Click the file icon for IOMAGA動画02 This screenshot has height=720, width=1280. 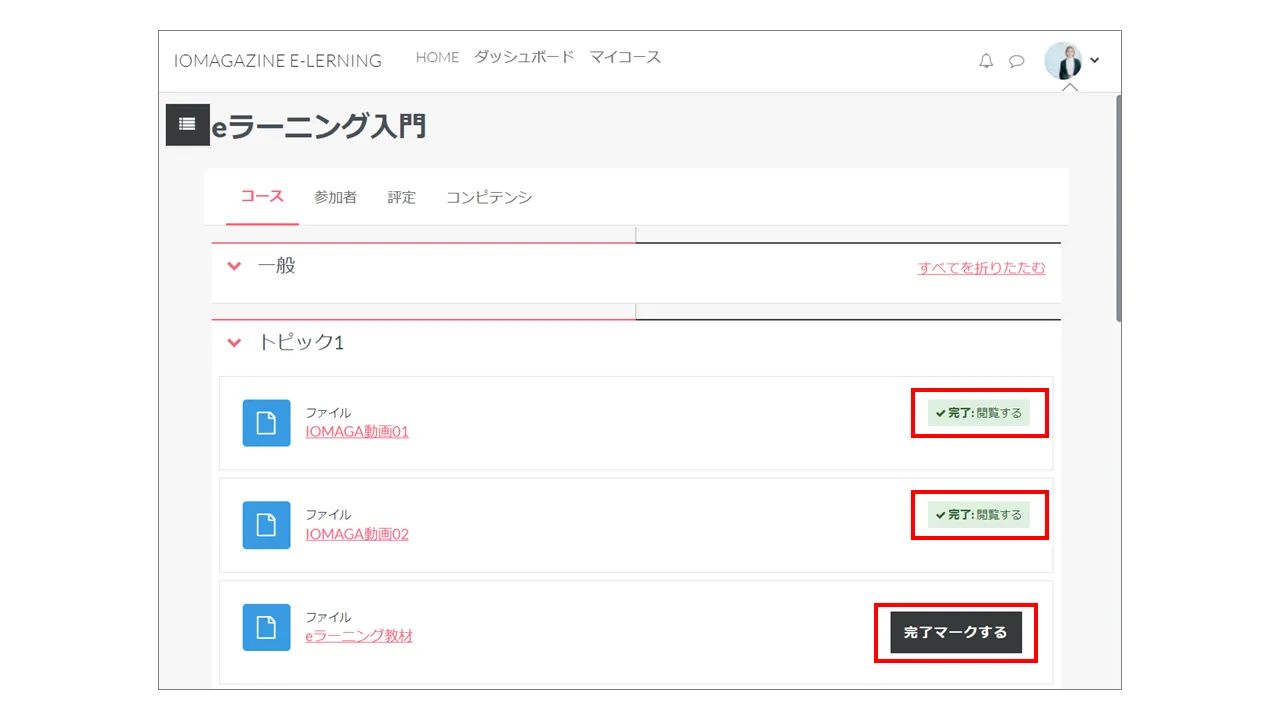266,525
